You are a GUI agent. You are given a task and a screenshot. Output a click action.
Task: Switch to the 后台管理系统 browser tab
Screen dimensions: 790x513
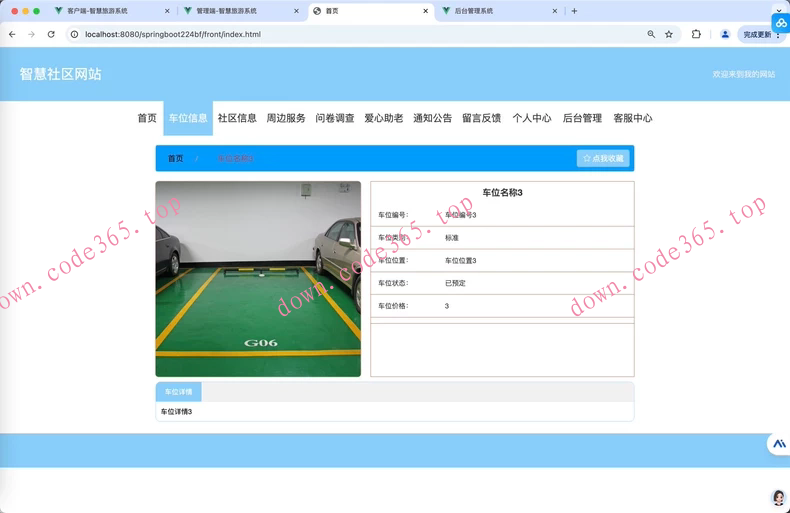(474, 11)
